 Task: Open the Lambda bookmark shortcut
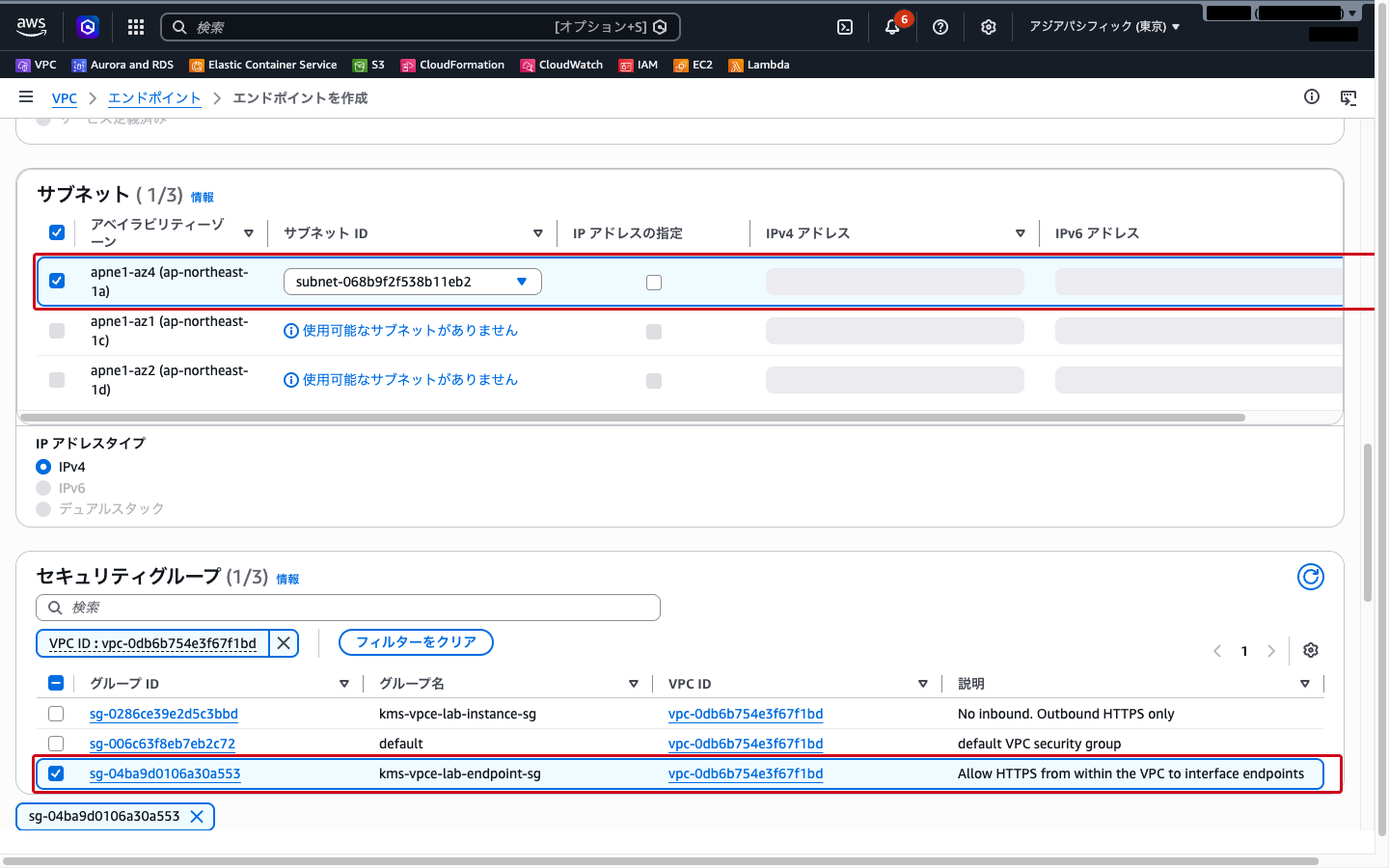[x=759, y=65]
